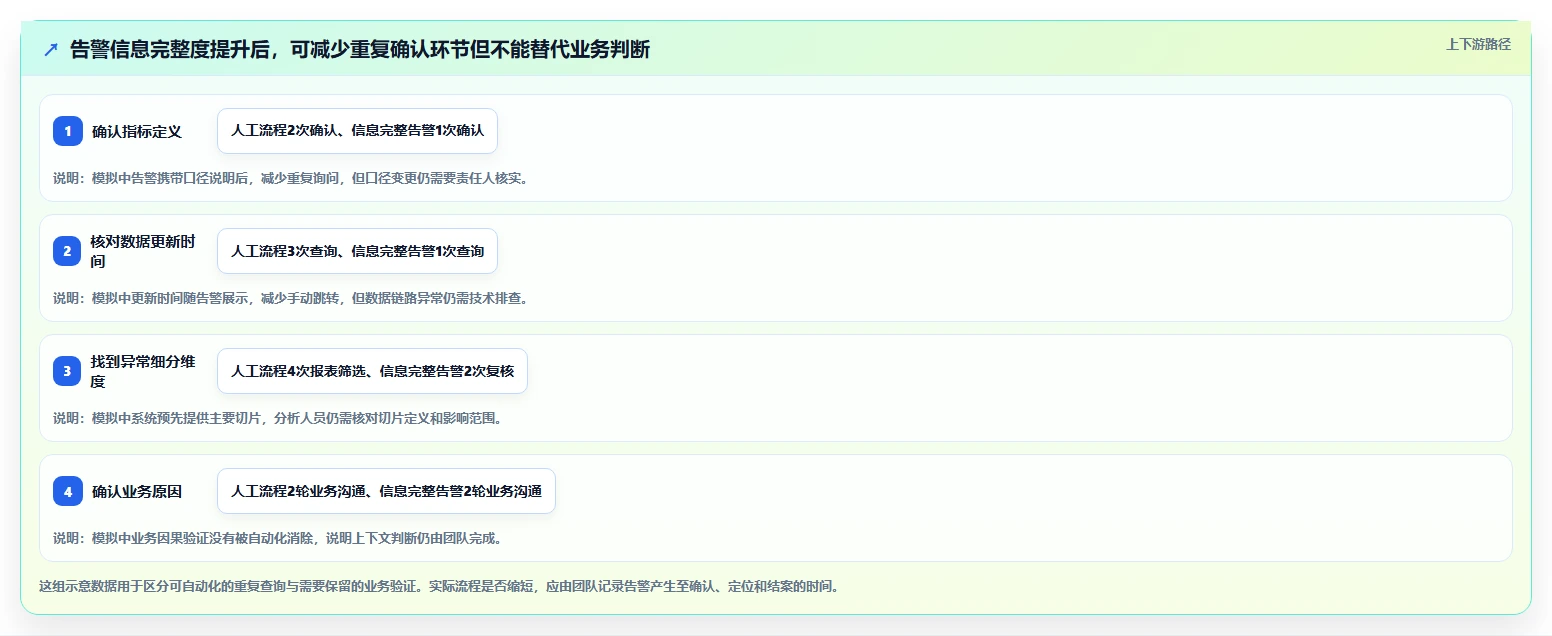Screen dimensions: 1552x636
Task: Select step number 2 badge
Action: point(68,251)
